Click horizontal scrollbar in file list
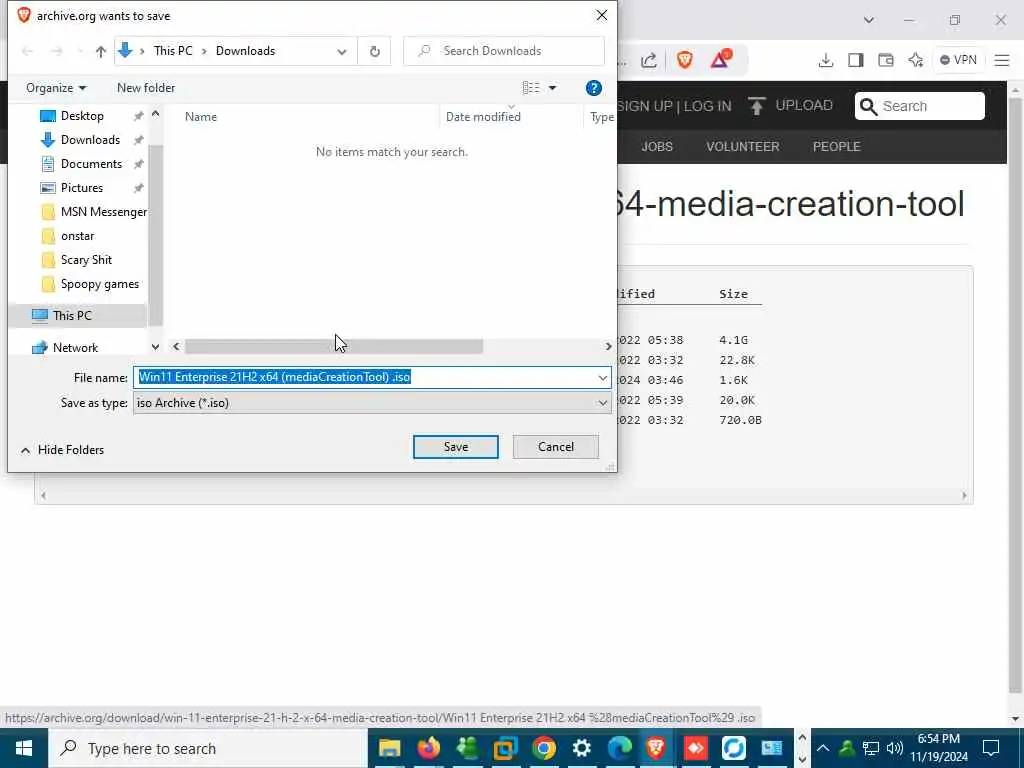Image resolution: width=1024 pixels, height=768 pixels. [x=334, y=346]
